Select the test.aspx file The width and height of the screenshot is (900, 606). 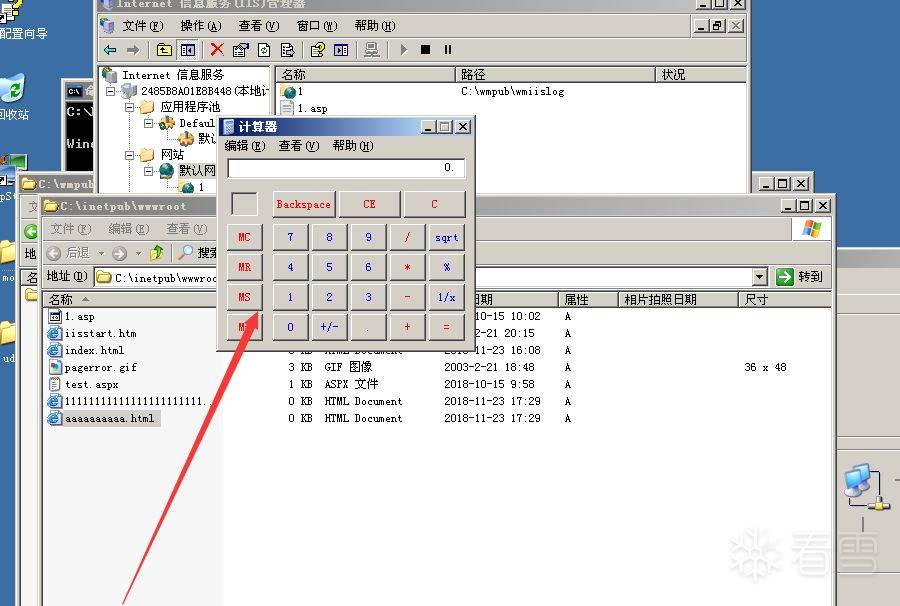(91, 384)
